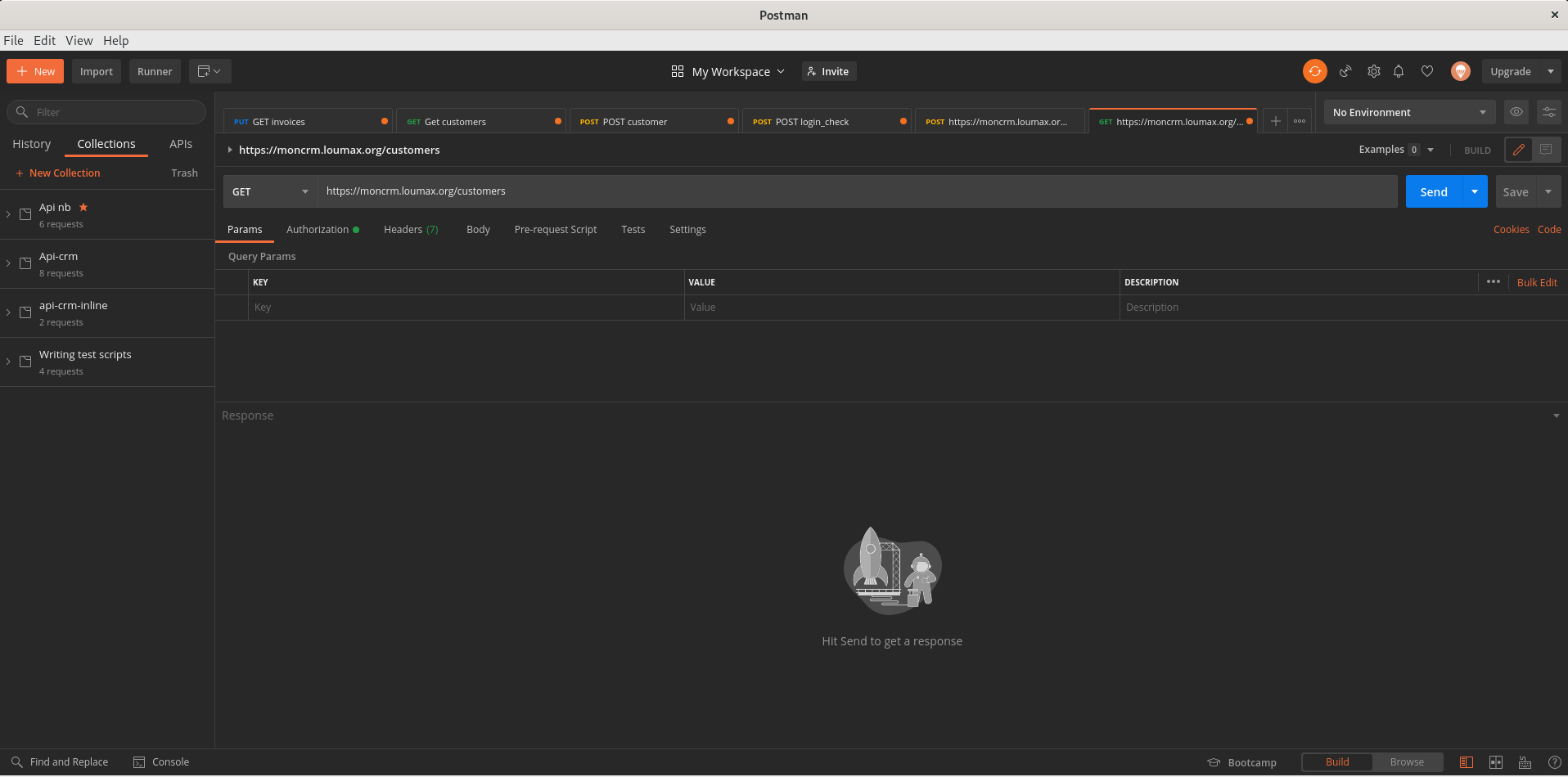This screenshot has height=777, width=1568.
Task: Open the settings gear icon in header
Action: [x=1373, y=71]
